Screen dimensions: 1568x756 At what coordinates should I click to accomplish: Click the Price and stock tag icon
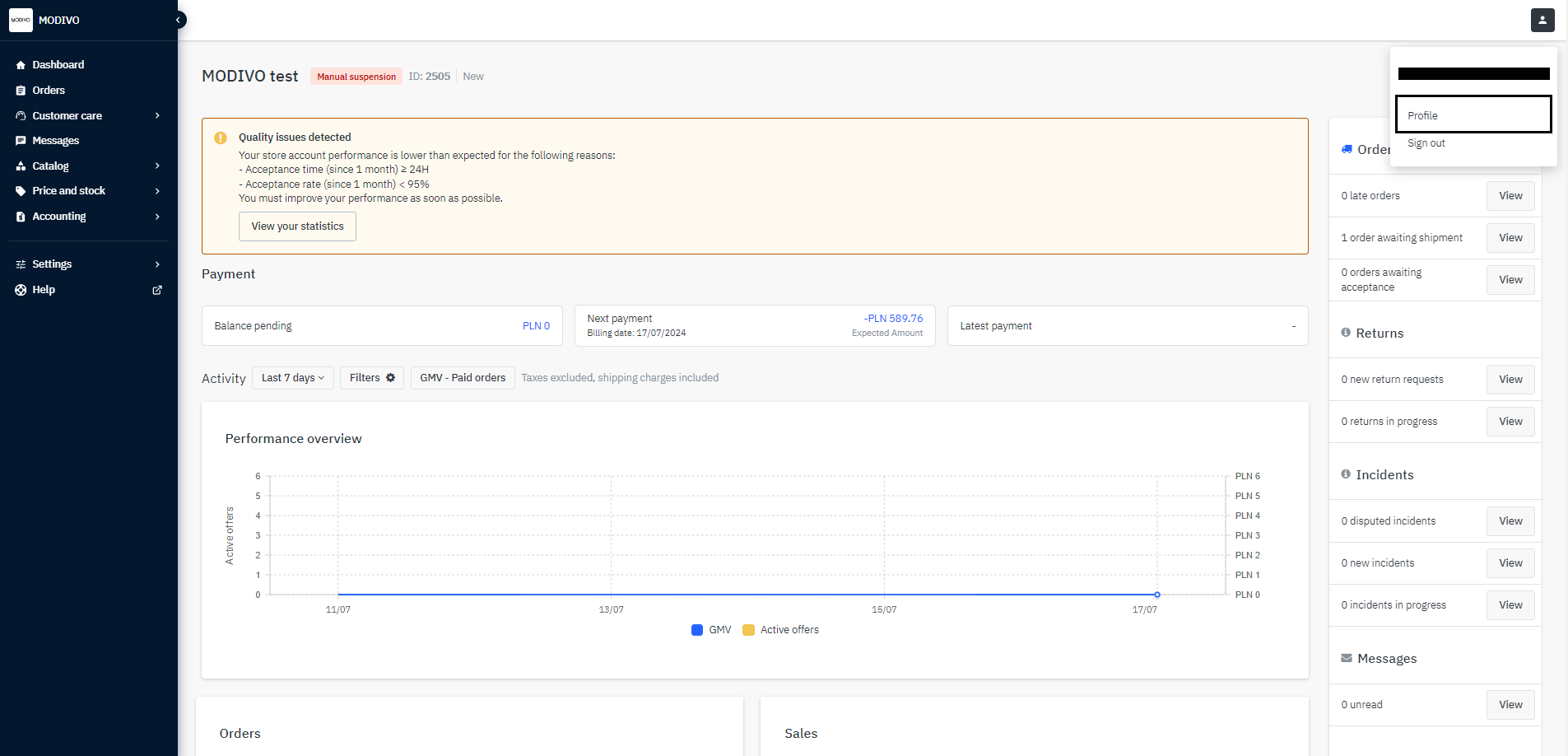click(21, 191)
